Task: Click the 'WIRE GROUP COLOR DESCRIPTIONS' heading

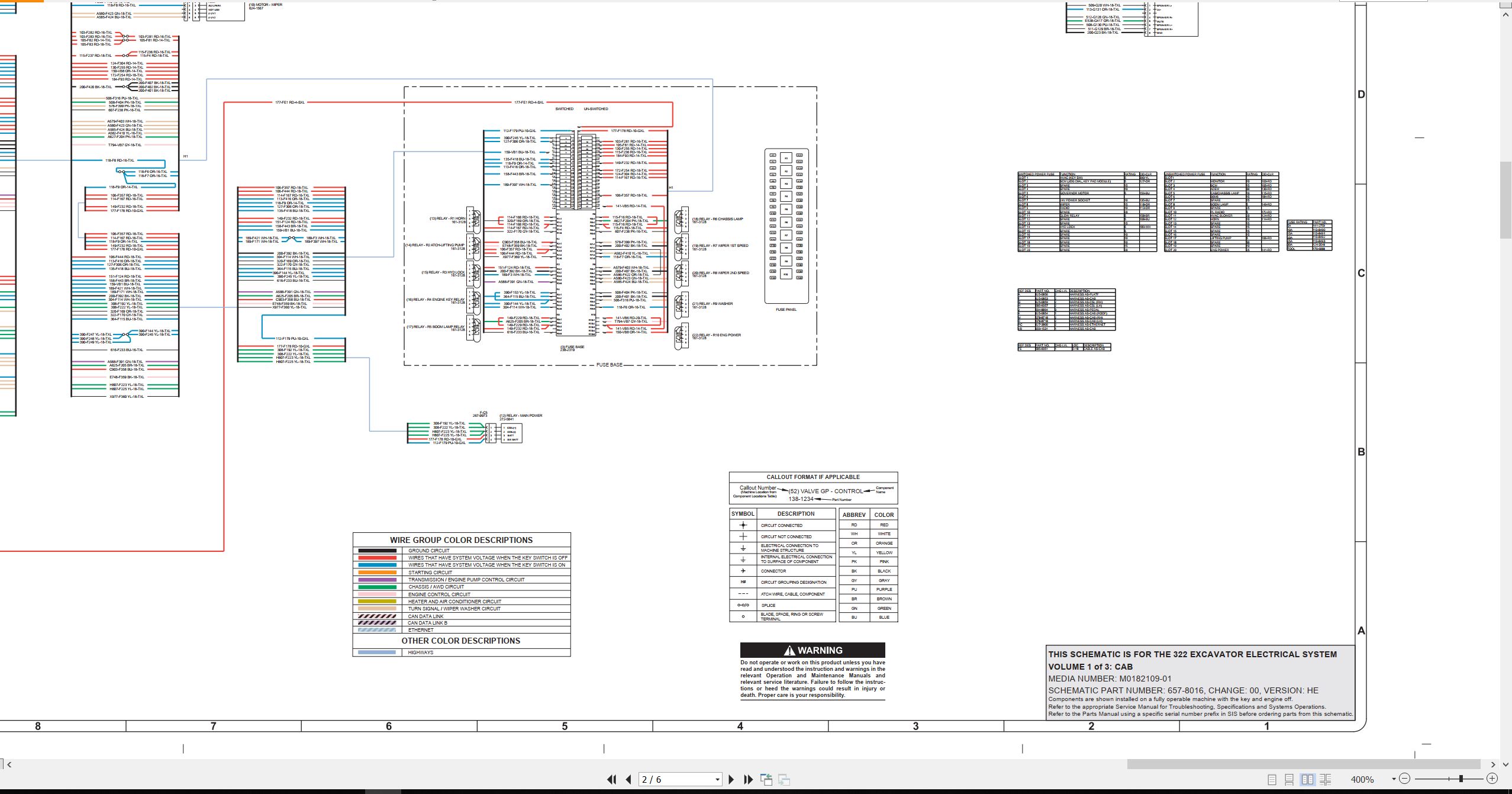Action: (x=461, y=540)
